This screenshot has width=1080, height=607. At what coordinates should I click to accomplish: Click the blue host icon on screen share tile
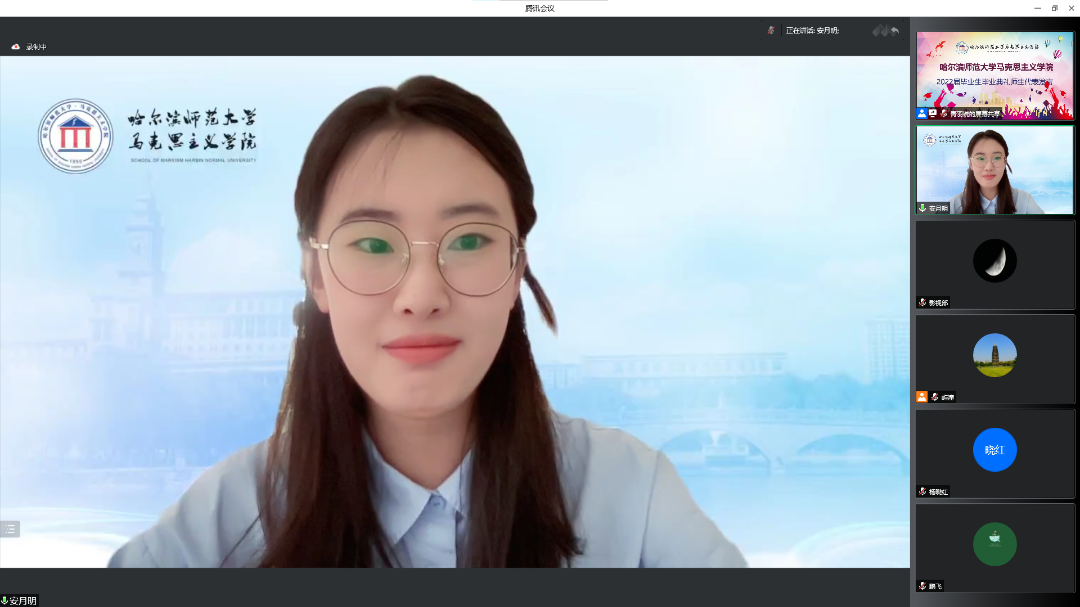[x=922, y=114]
